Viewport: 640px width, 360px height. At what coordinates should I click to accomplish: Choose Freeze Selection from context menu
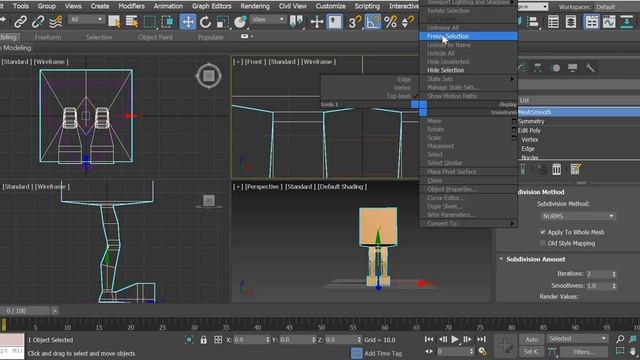pyautogui.click(x=468, y=36)
